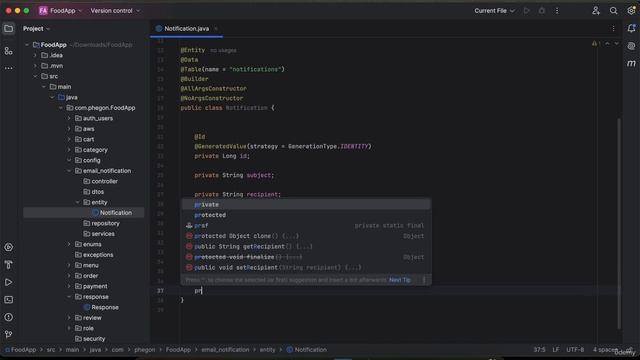The image size is (640, 360).
Task: Choose 'public void setRecipient' suggestion
Action: [306, 268]
